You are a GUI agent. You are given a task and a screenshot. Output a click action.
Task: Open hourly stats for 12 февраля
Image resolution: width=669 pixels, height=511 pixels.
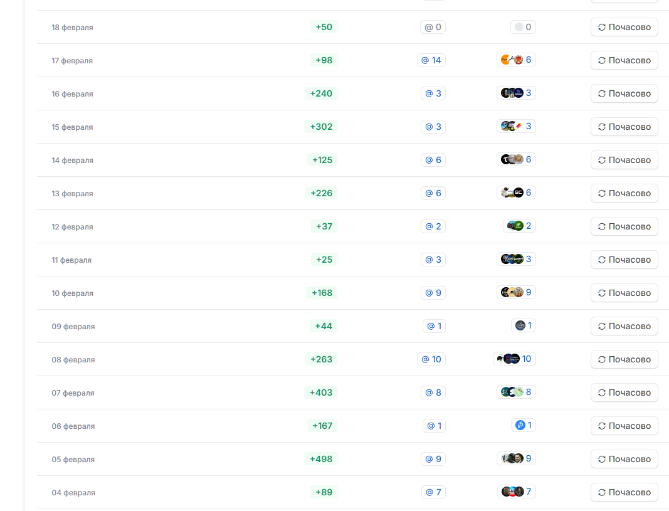coord(624,227)
